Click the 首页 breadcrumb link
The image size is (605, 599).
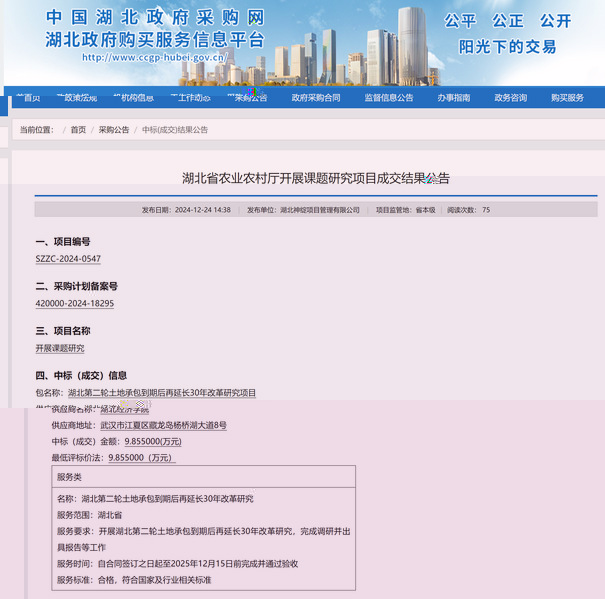click(78, 130)
